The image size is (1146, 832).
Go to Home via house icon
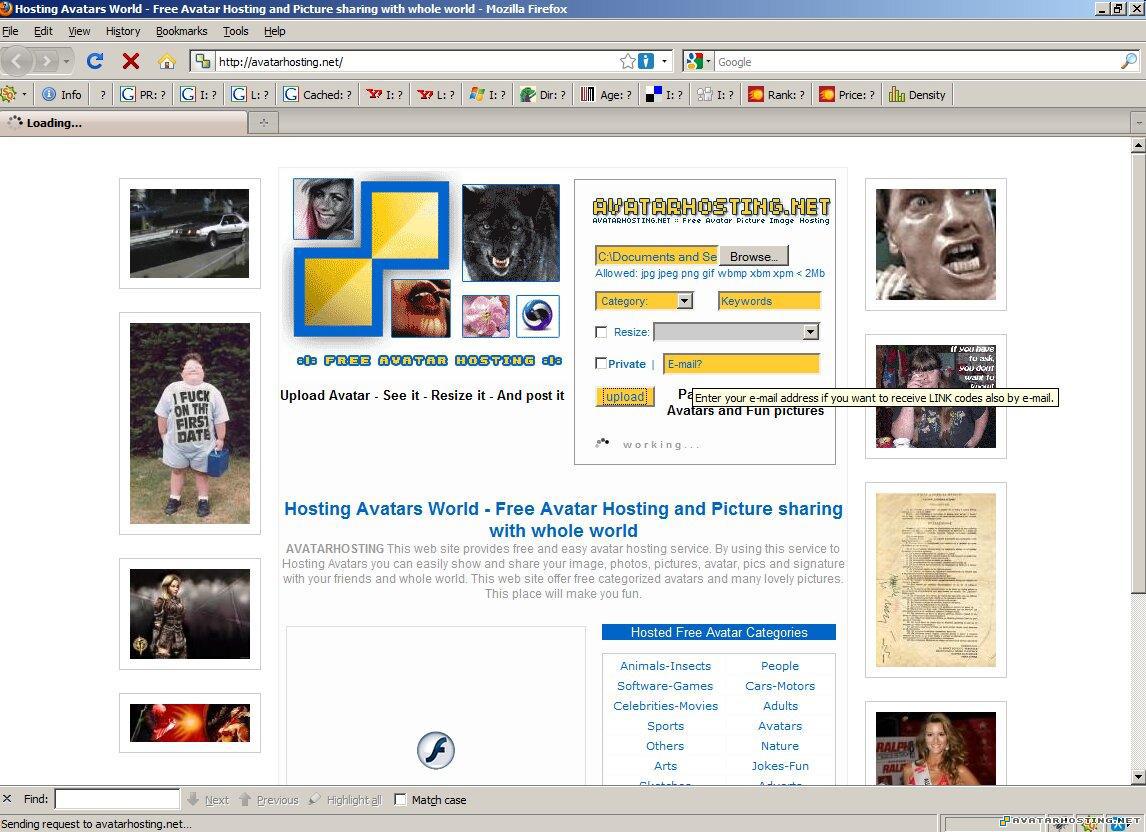click(x=166, y=61)
